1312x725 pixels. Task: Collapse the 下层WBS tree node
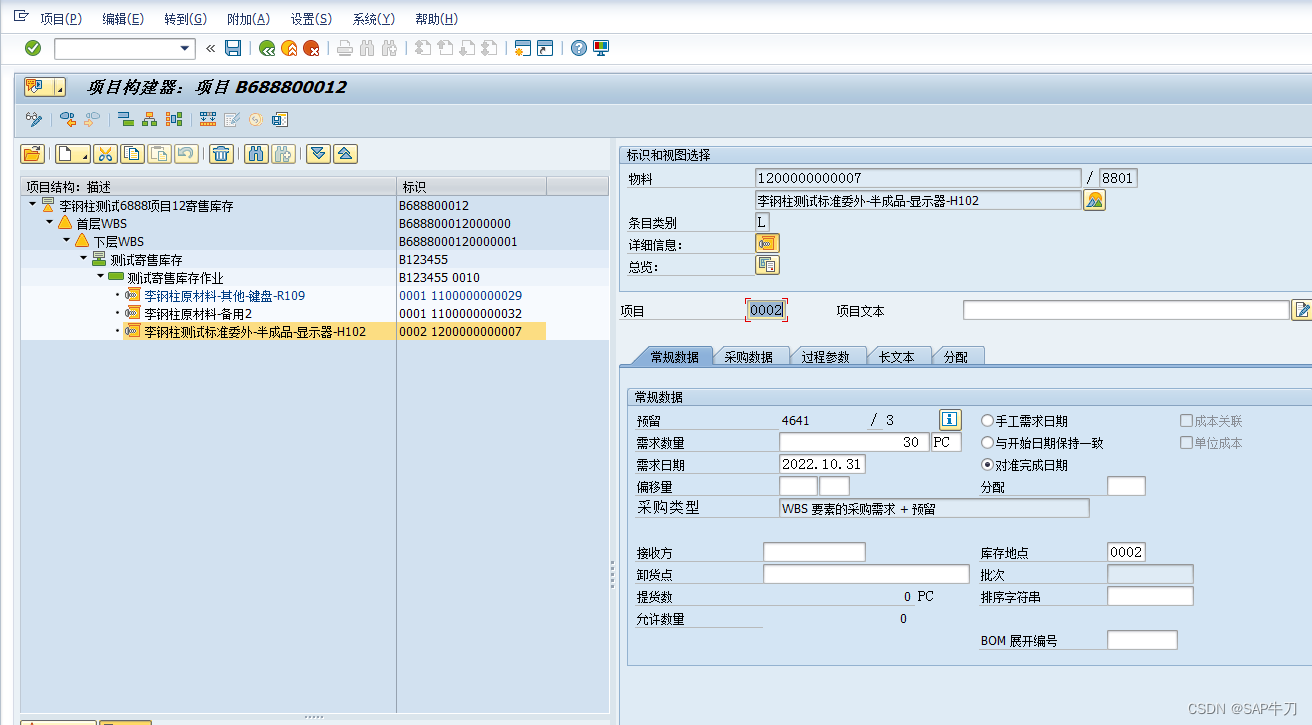(x=66, y=241)
